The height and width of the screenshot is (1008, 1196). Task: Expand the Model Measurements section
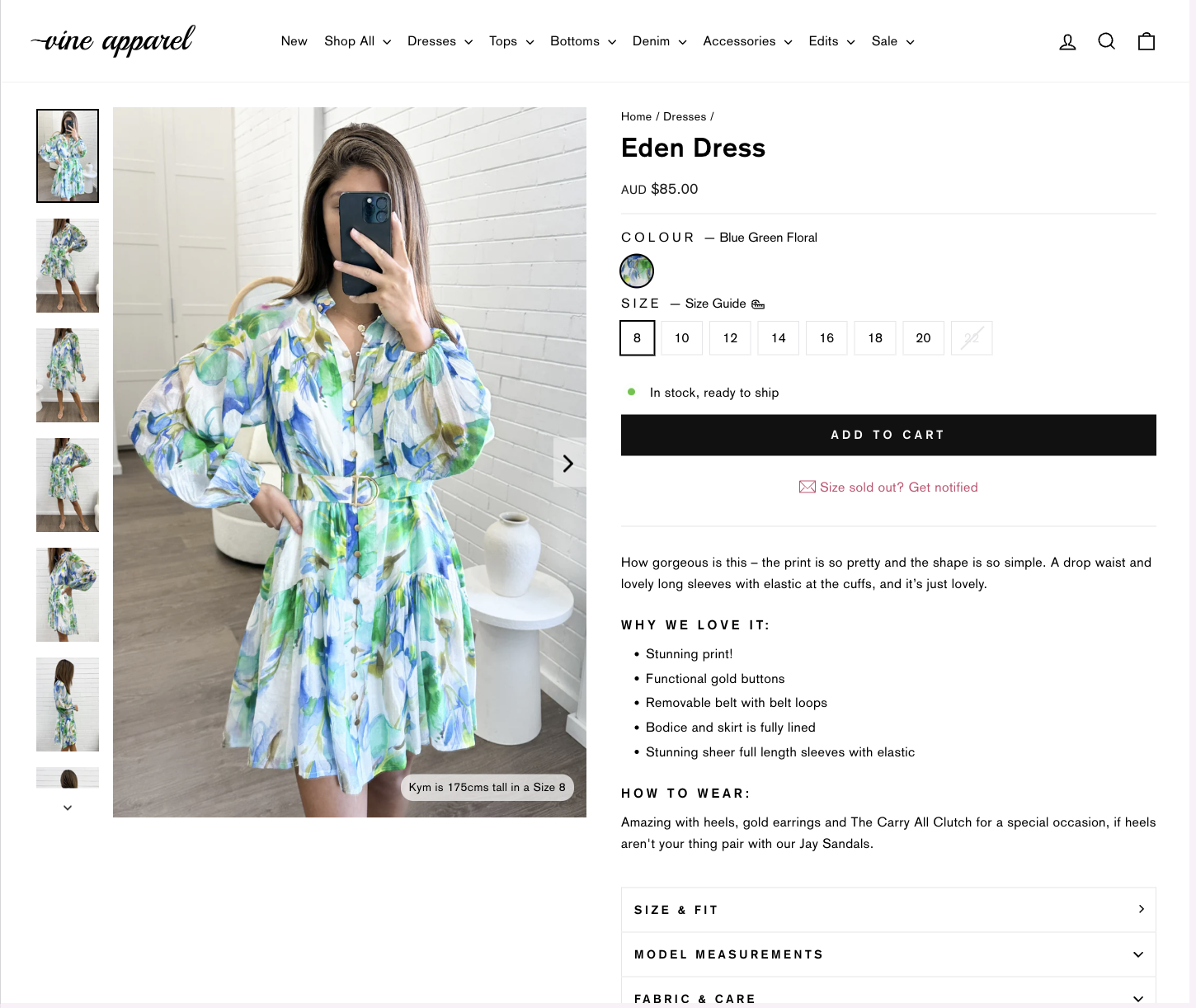(888, 954)
